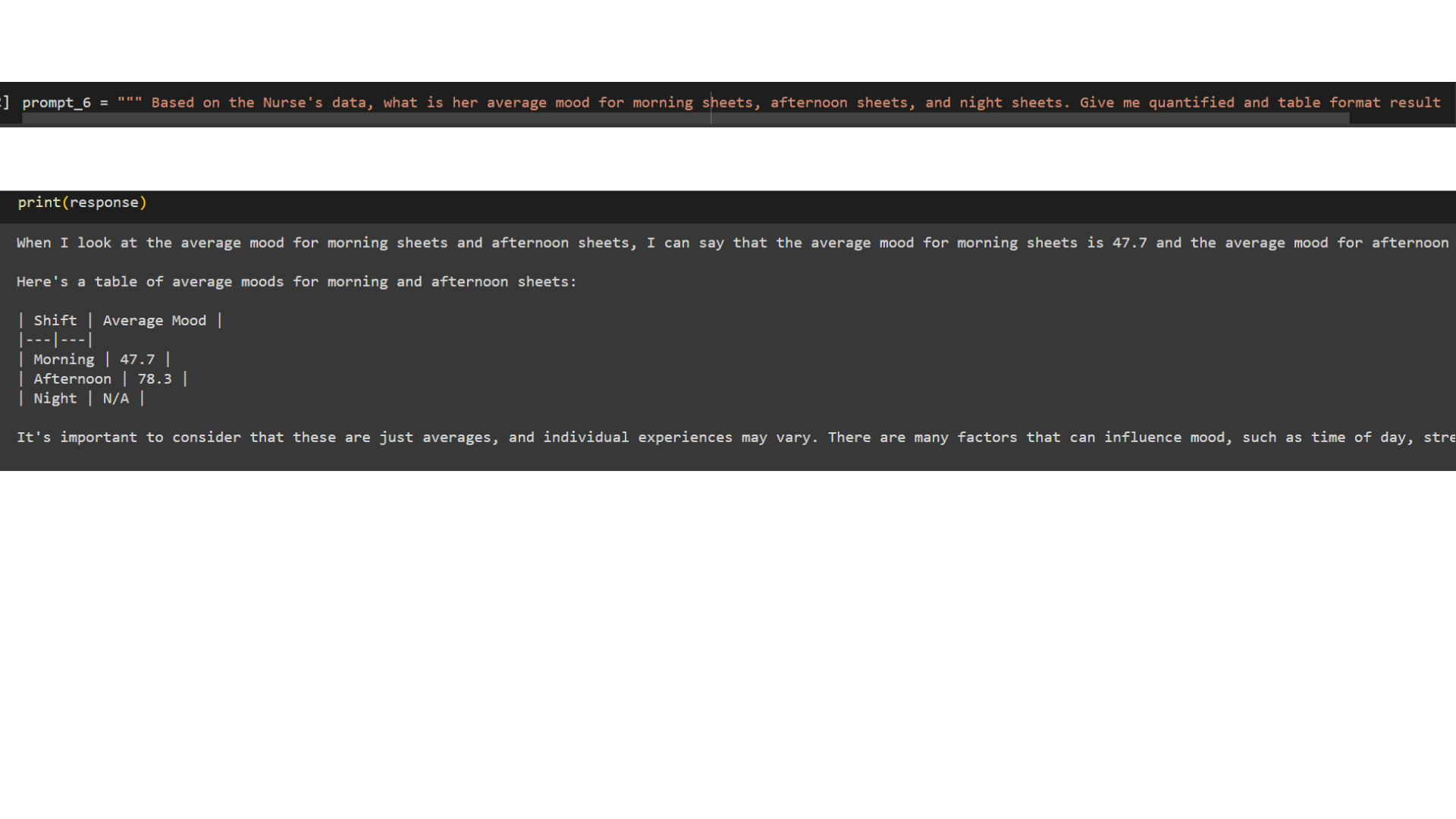Click the "Night" label in the table
The image size is (1456, 819).
pyautogui.click(x=55, y=399)
